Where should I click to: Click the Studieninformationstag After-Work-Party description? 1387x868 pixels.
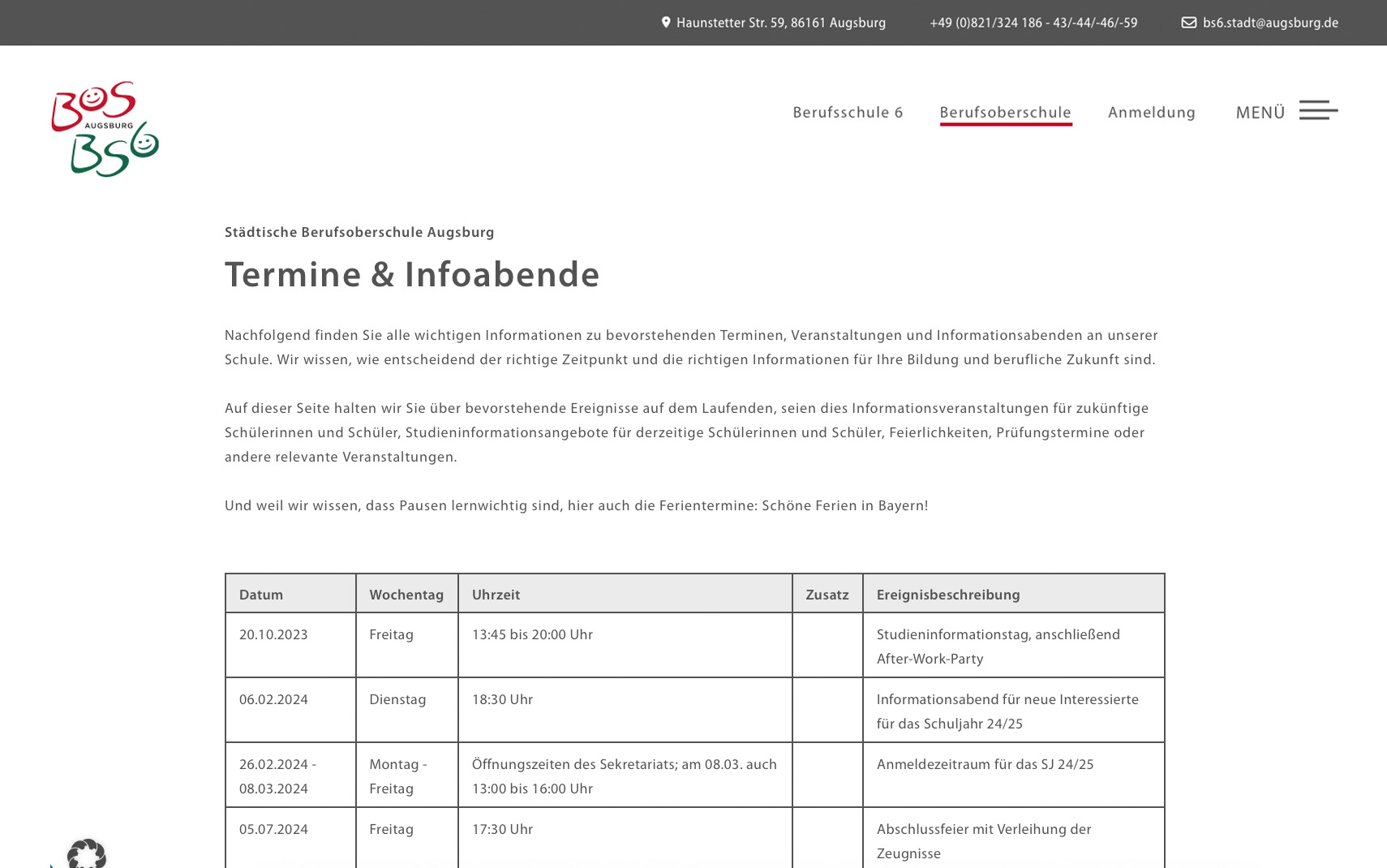pyautogui.click(x=1013, y=645)
